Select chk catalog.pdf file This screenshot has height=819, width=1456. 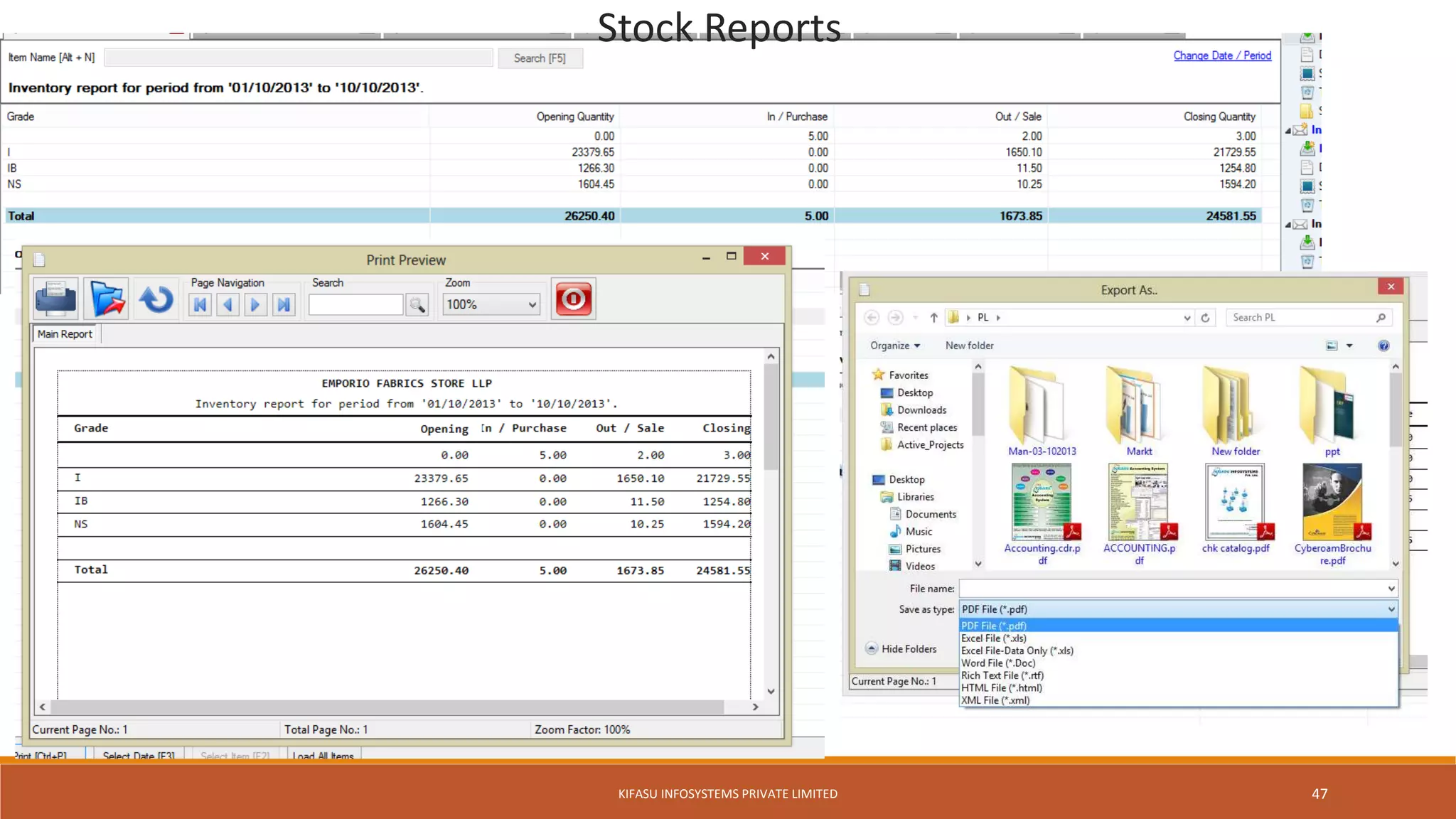(x=1236, y=508)
